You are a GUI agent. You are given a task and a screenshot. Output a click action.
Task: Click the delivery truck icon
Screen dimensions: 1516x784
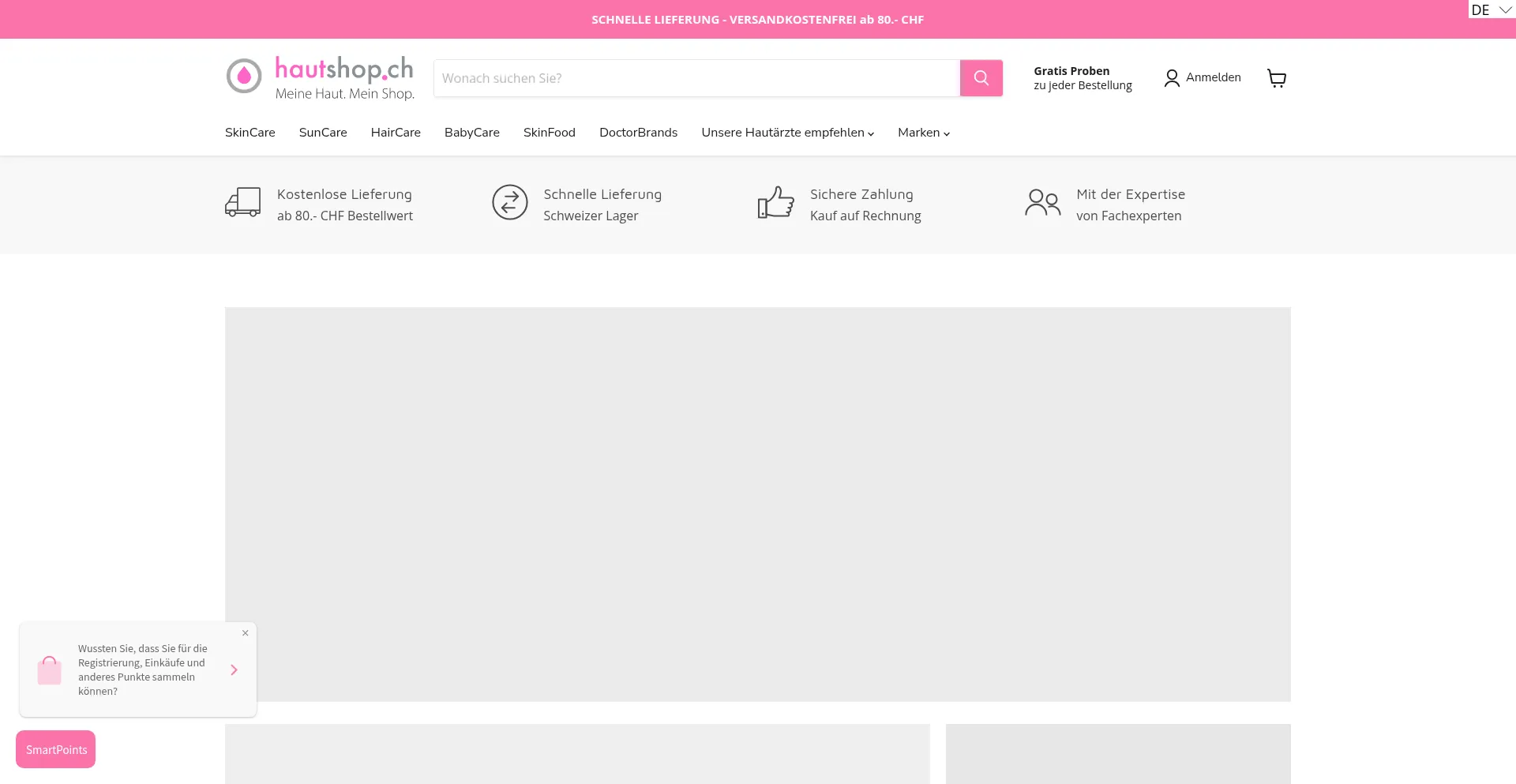(x=242, y=203)
